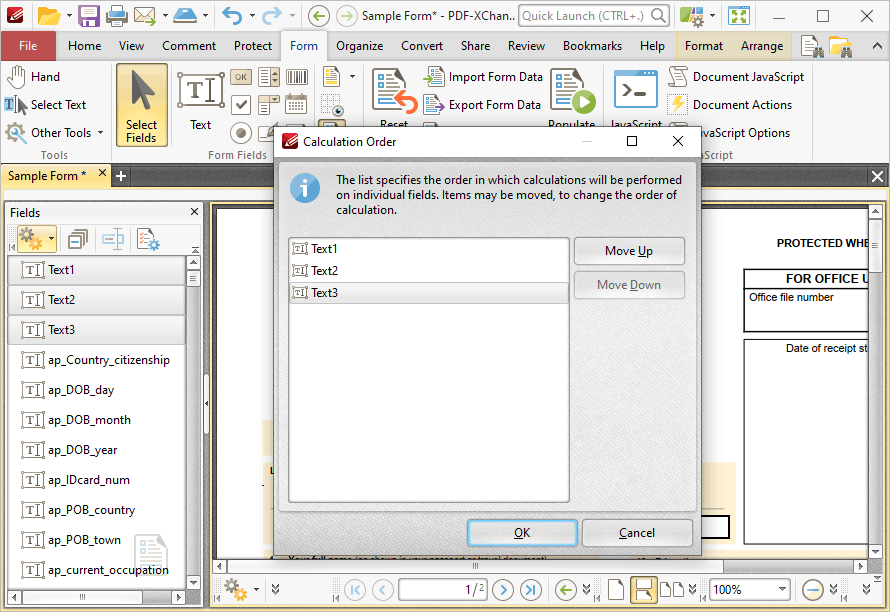Click the page number input field
890x612 pixels.
(x=444, y=590)
